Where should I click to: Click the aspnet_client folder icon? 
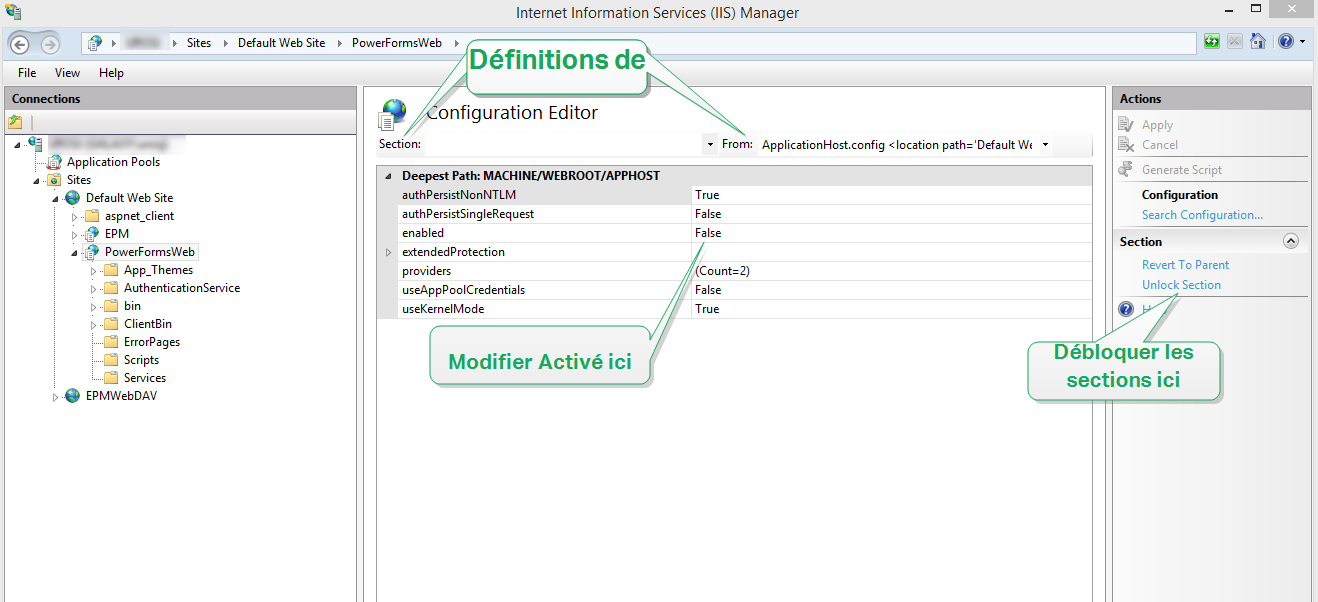coord(92,216)
